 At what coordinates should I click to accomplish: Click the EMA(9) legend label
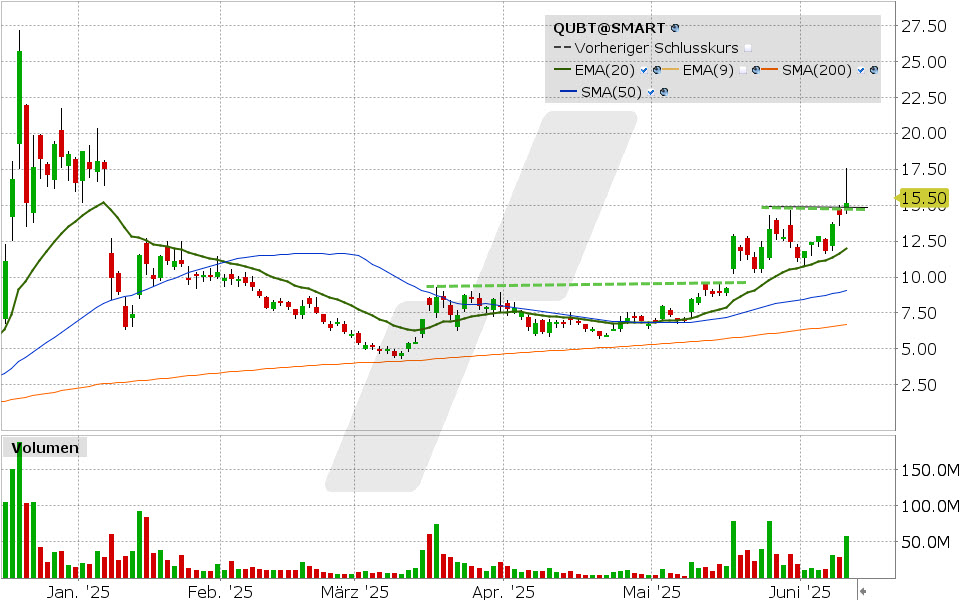click(x=708, y=70)
